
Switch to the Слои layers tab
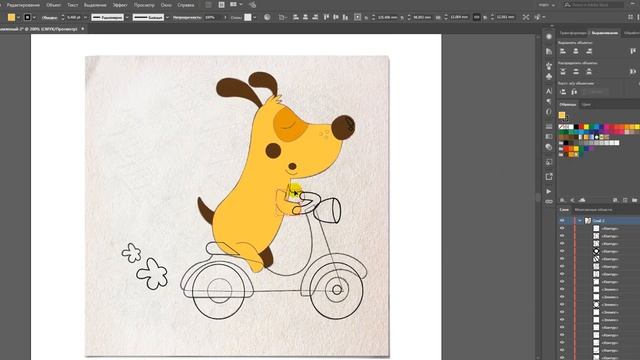(564, 210)
